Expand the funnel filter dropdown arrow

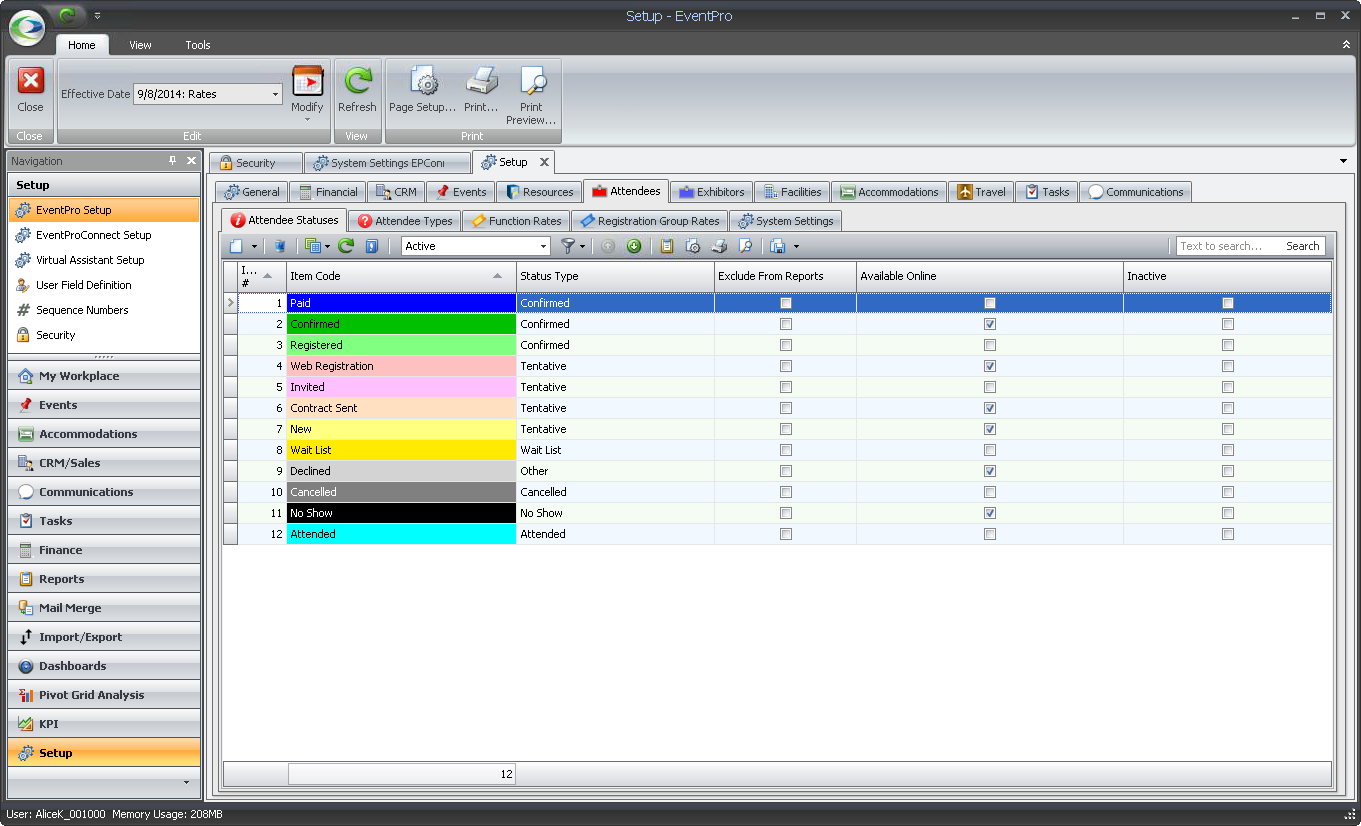[x=583, y=246]
